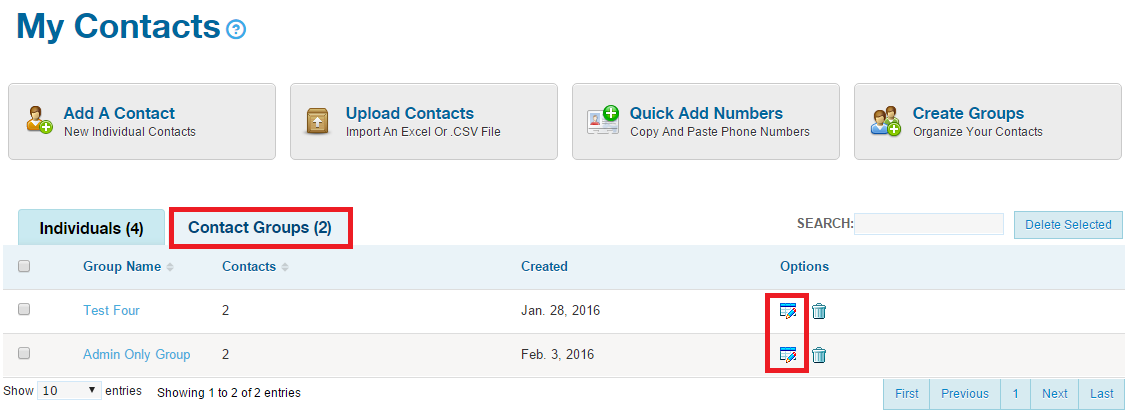Image resolution: width=1131 pixels, height=415 pixels.
Task: Switch to the Individuals (4) tab
Action: click(92, 228)
